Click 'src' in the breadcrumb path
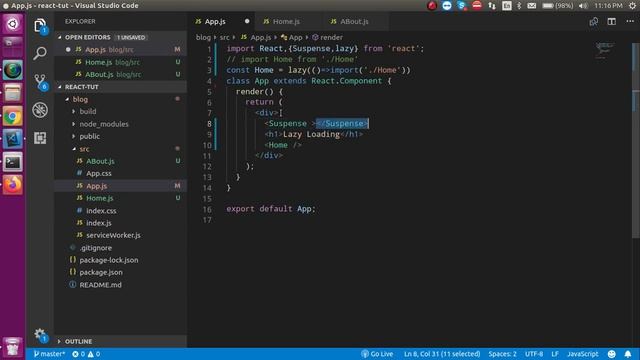 (x=224, y=38)
